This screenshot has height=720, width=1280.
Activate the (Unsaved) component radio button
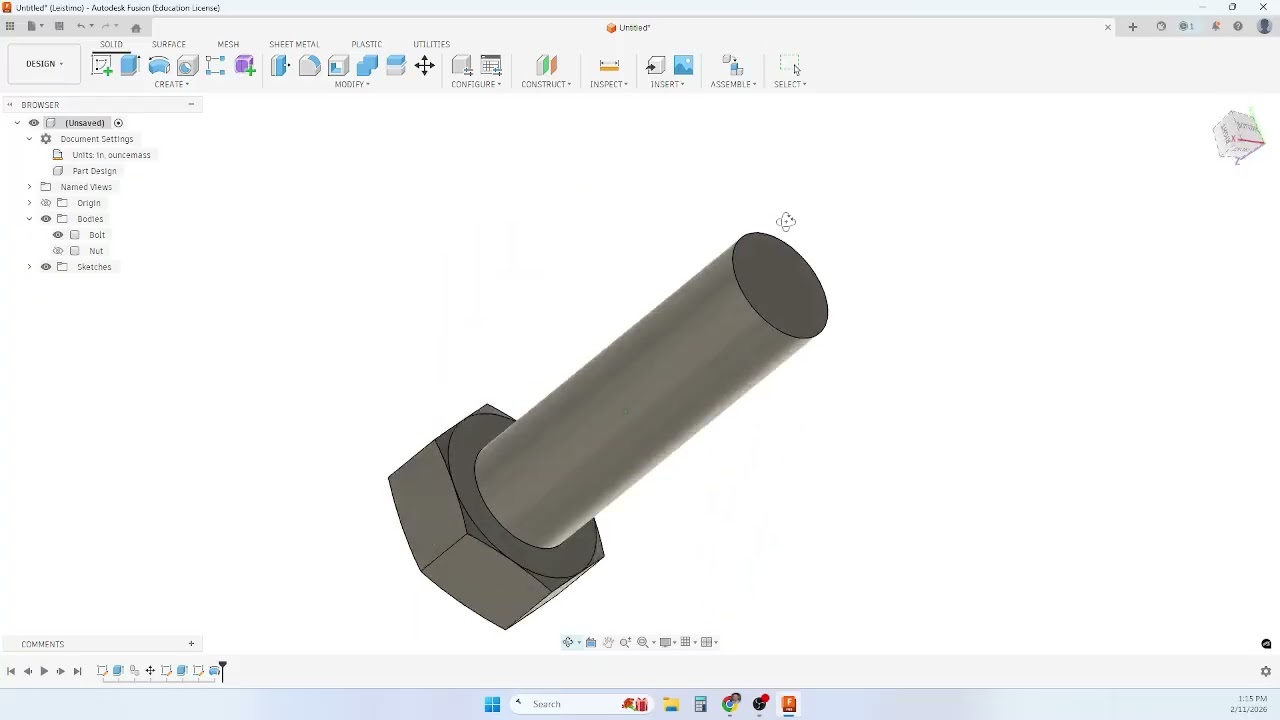tap(118, 123)
